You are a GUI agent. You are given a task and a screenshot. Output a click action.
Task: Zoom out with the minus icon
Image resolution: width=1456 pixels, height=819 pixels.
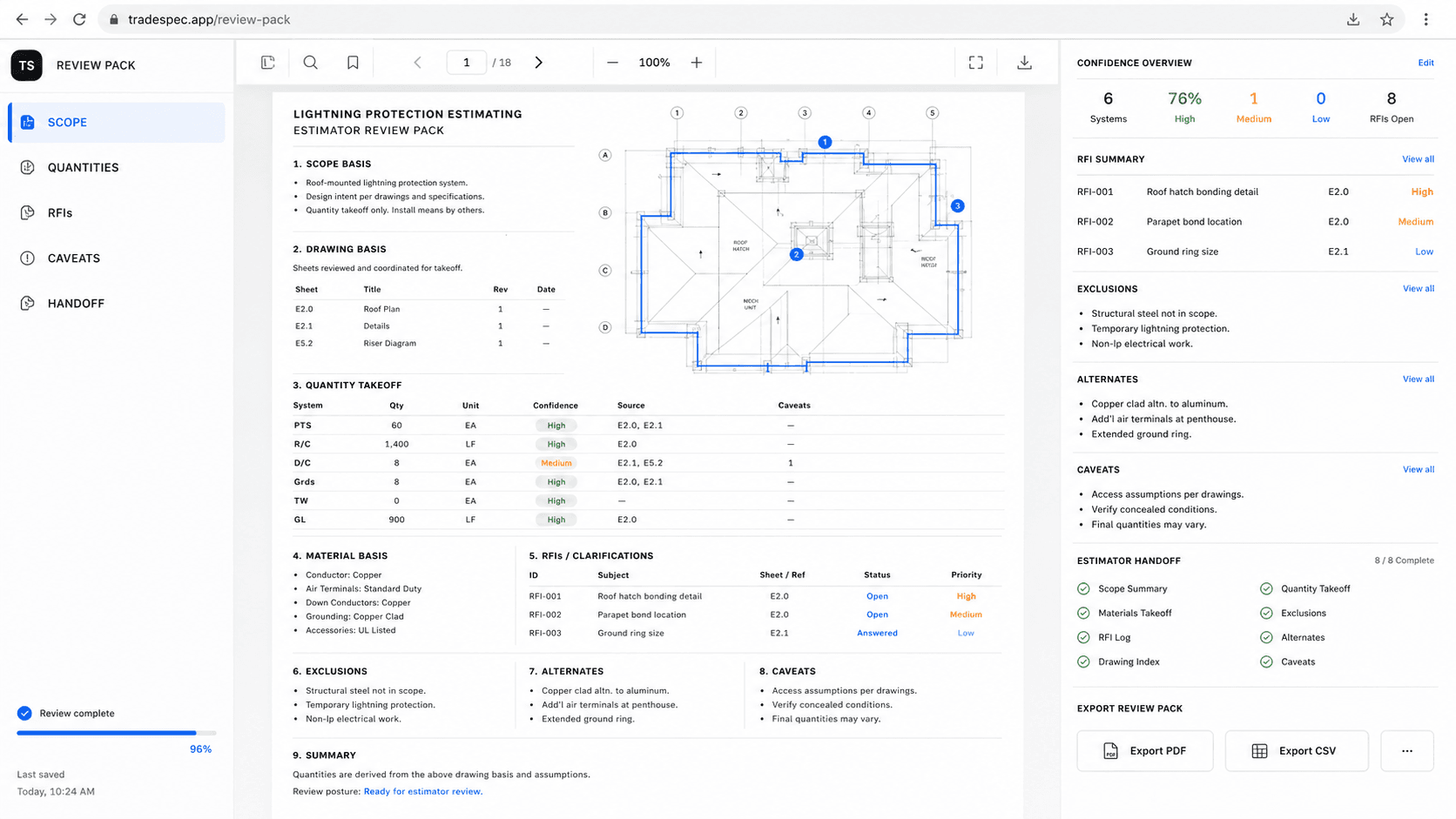tap(612, 63)
